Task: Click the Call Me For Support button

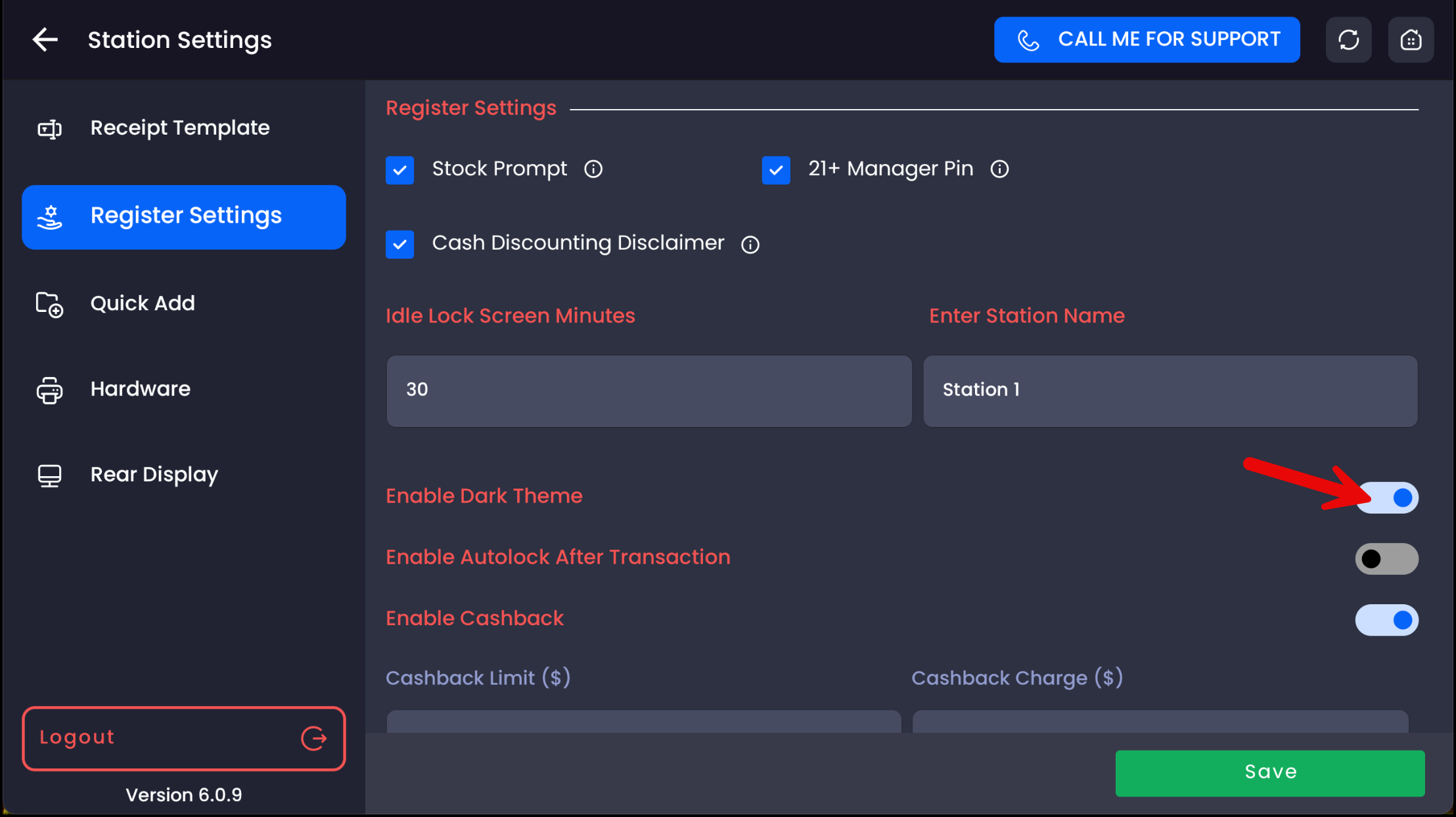Action: click(1147, 39)
